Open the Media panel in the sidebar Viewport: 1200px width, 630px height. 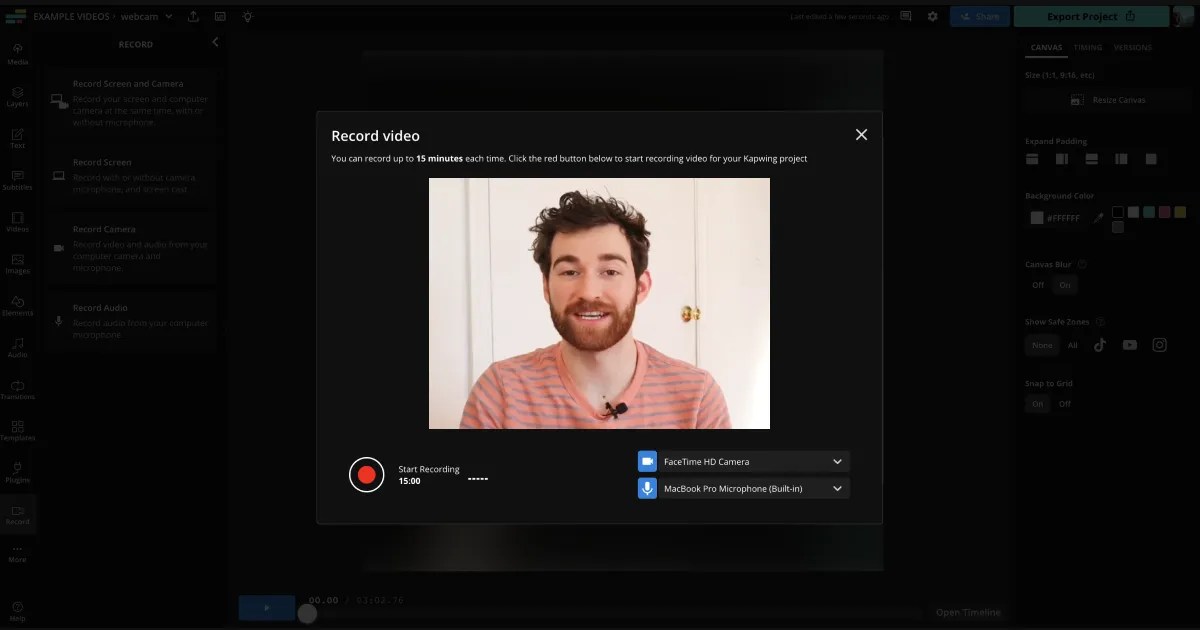pyautogui.click(x=17, y=55)
